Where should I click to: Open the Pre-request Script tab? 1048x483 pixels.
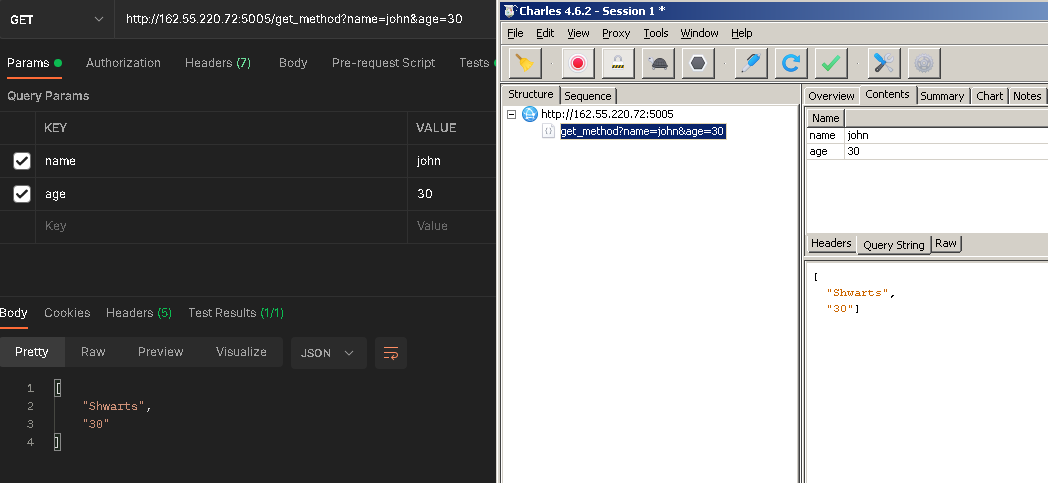(384, 63)
